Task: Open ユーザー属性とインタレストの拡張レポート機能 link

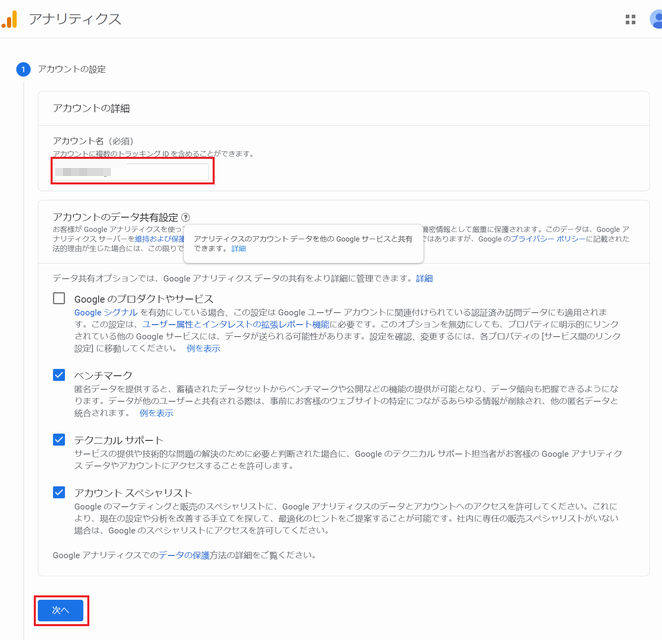Action: point(236,324)
